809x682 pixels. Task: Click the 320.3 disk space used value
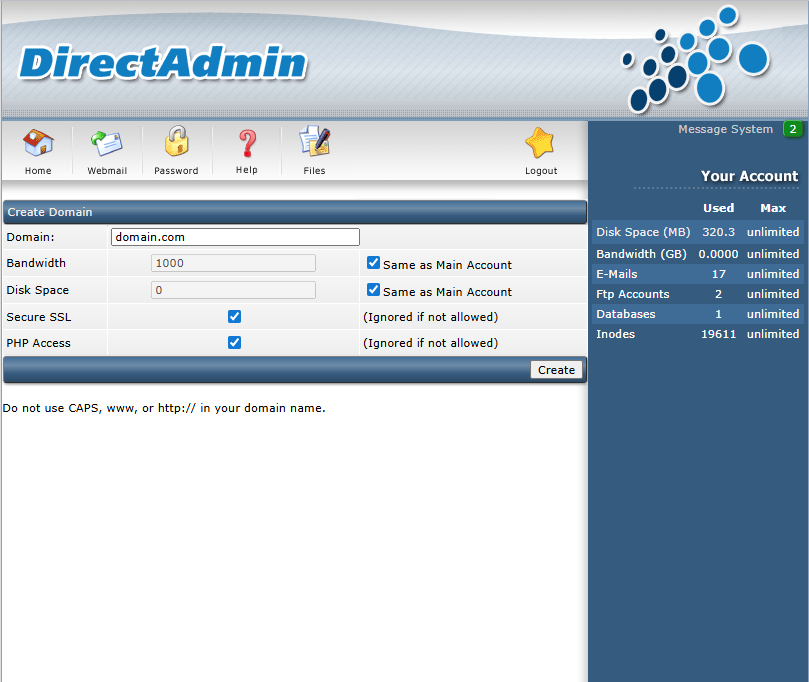click(718, 232)
